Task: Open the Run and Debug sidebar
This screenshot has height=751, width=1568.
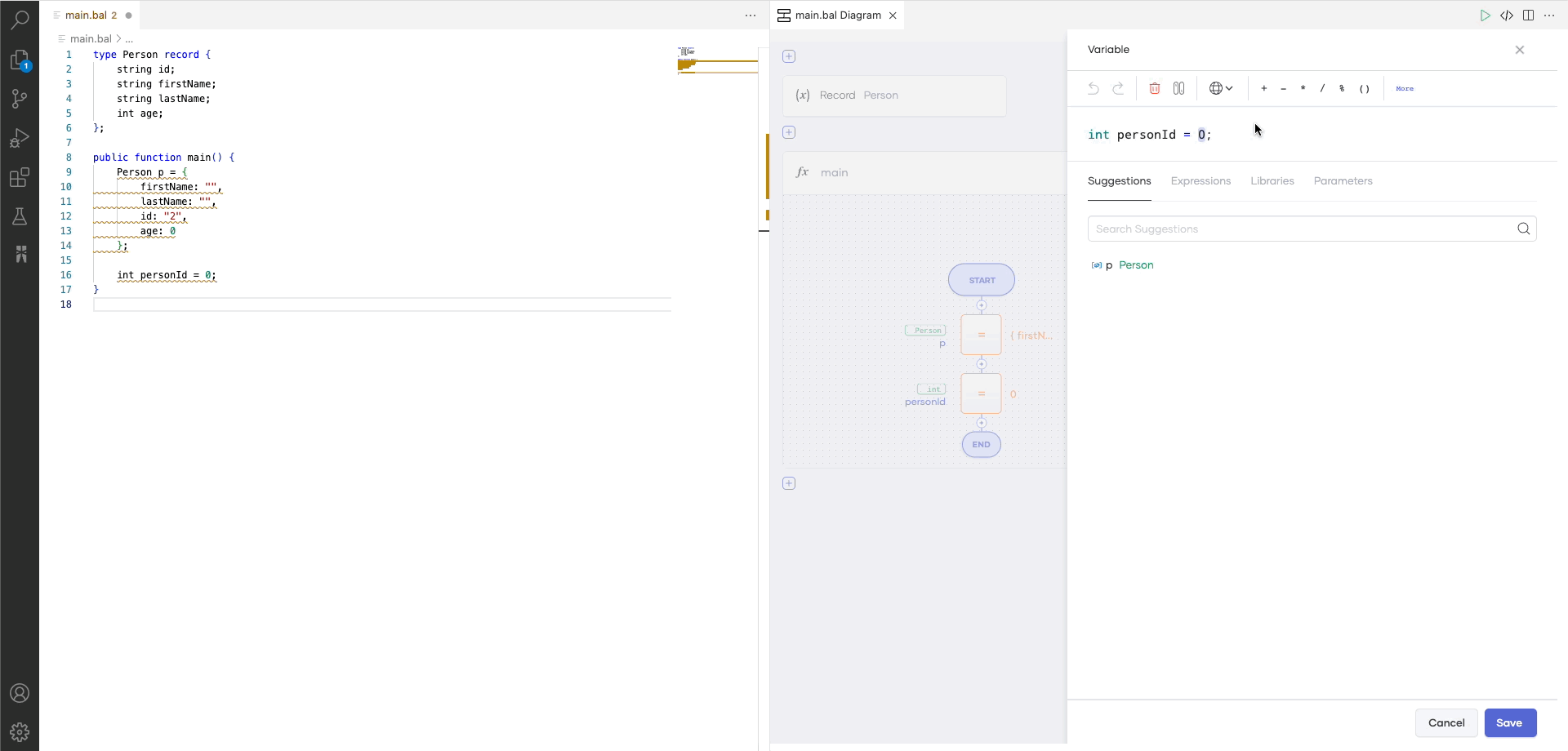Action: click(20, 138)
